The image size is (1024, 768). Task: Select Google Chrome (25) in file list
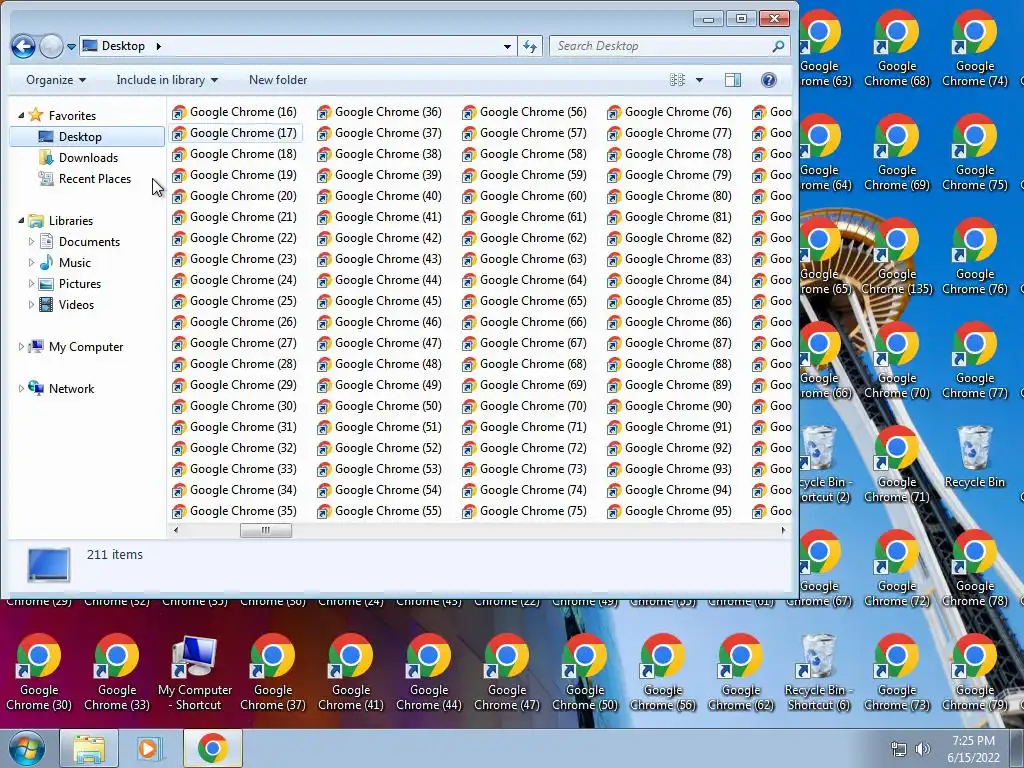[234, 301]
